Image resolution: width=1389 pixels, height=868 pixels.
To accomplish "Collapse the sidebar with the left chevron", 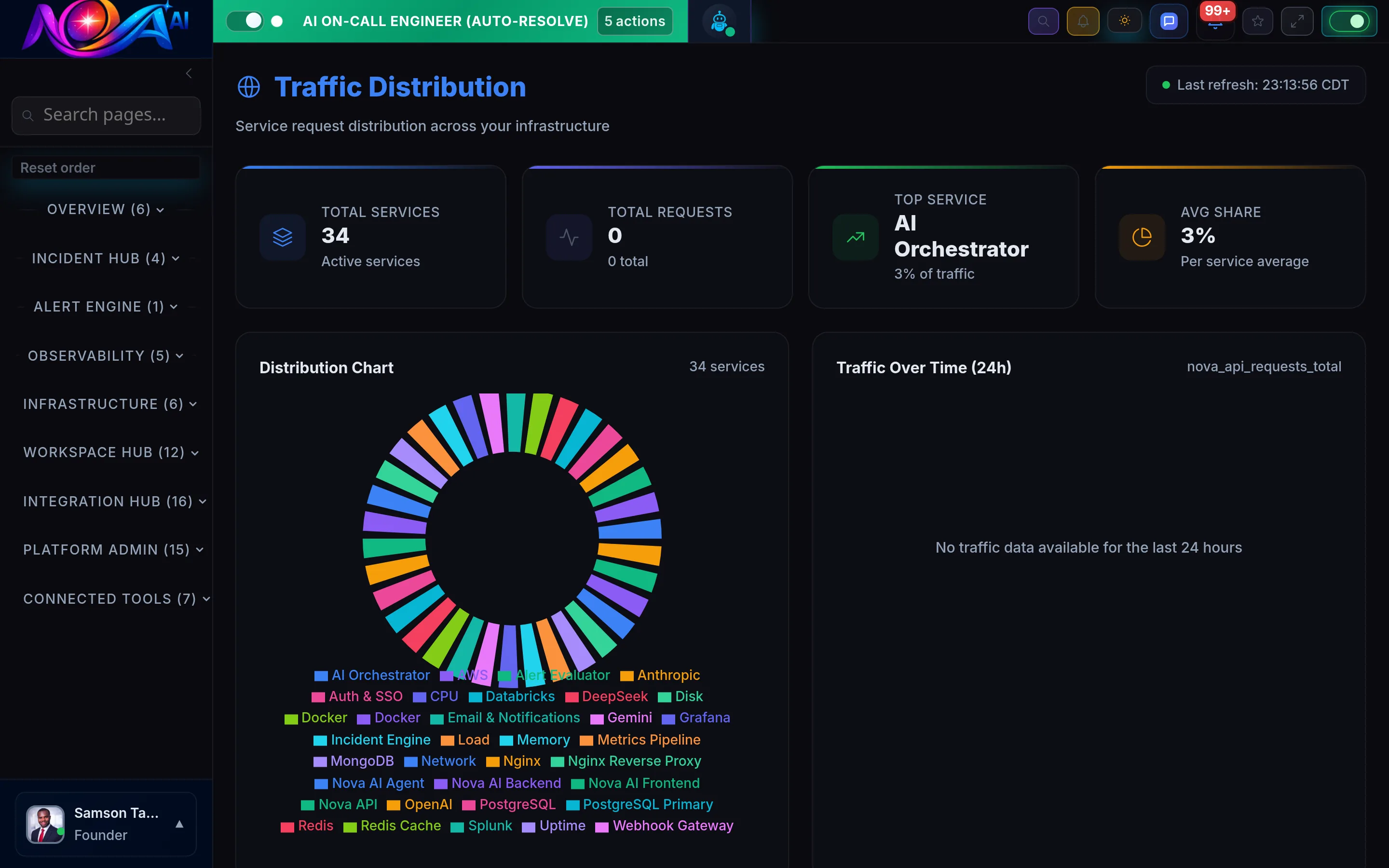I will click(x=189, y=73).
